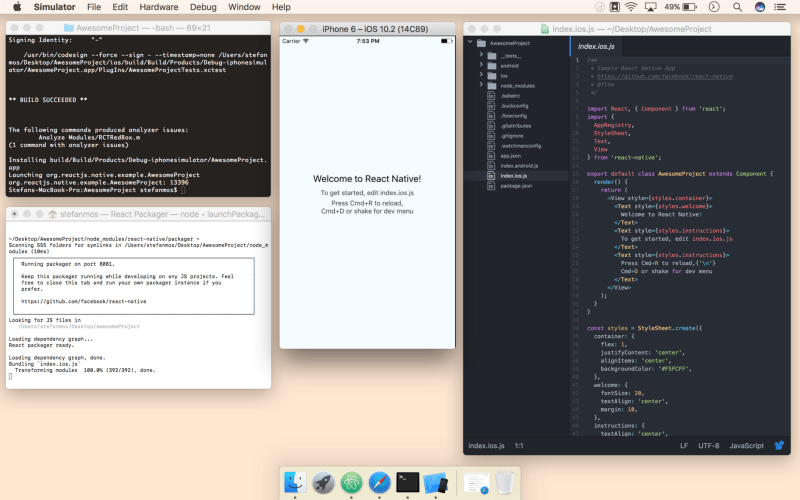This screenshot has width=800, height=500.
Task: Open the Edit menu
Action: pos(120,7)
